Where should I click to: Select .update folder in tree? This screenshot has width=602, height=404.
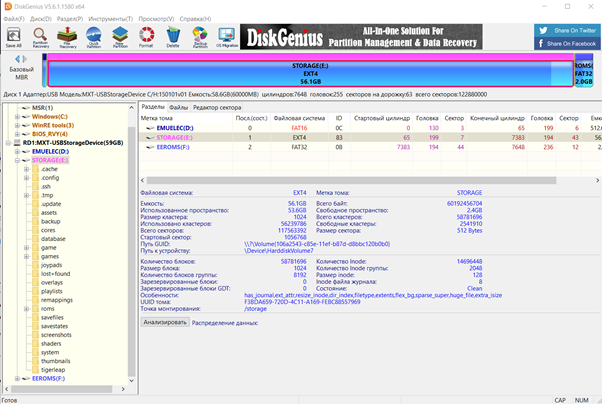51,204
